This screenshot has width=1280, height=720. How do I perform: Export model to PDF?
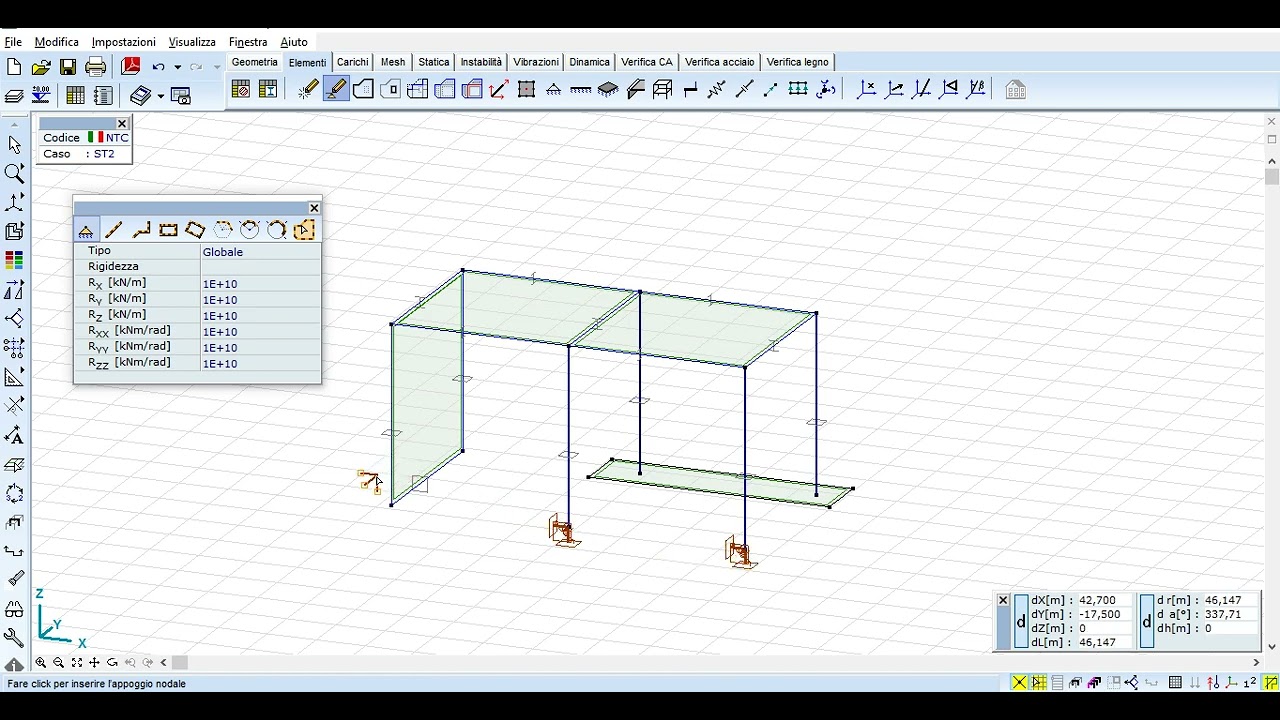click(x=131, y=67)
